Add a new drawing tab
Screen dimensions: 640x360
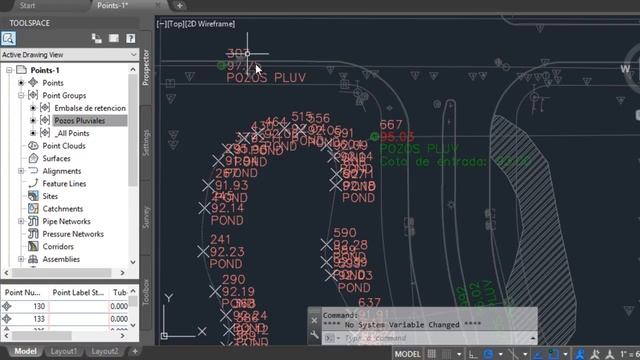tap(180, 6)
